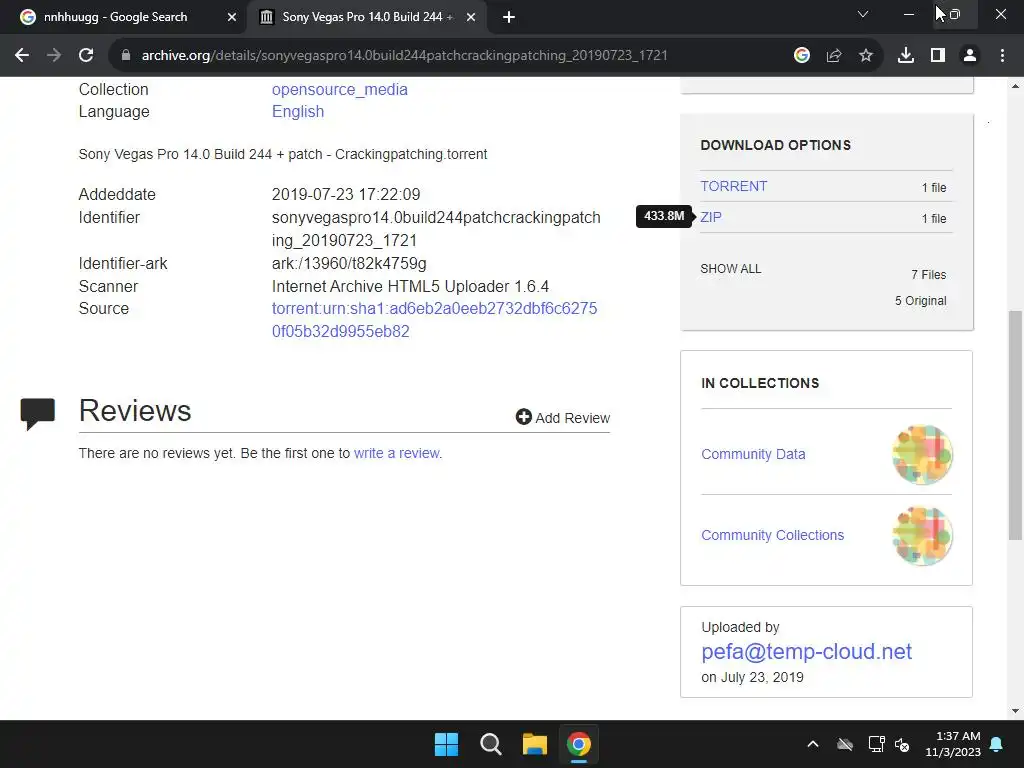Click the Community Collections thumbnail image

tap(922, 536)
